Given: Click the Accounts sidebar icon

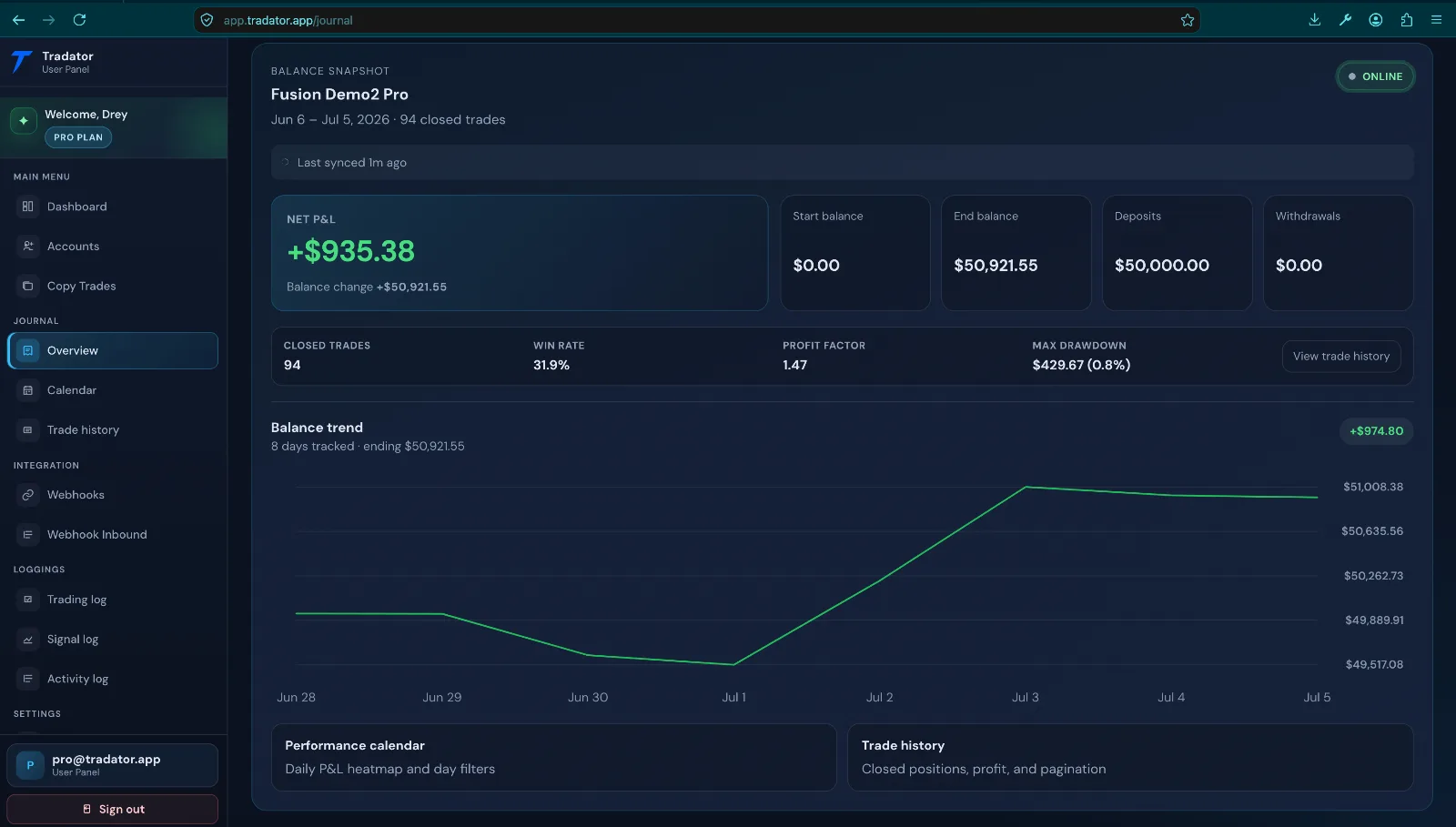Looking at the screenshot, I should [x=28, y=247].
